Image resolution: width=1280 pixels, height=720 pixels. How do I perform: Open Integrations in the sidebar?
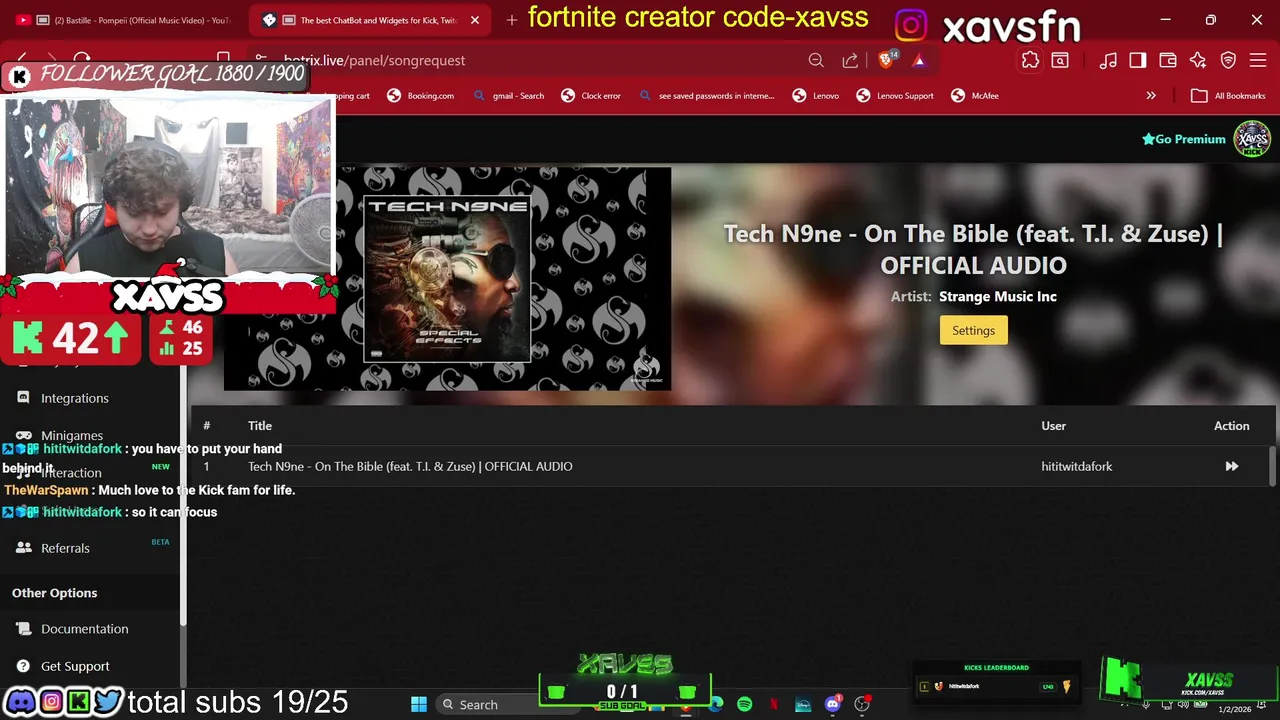pos(75,398)
